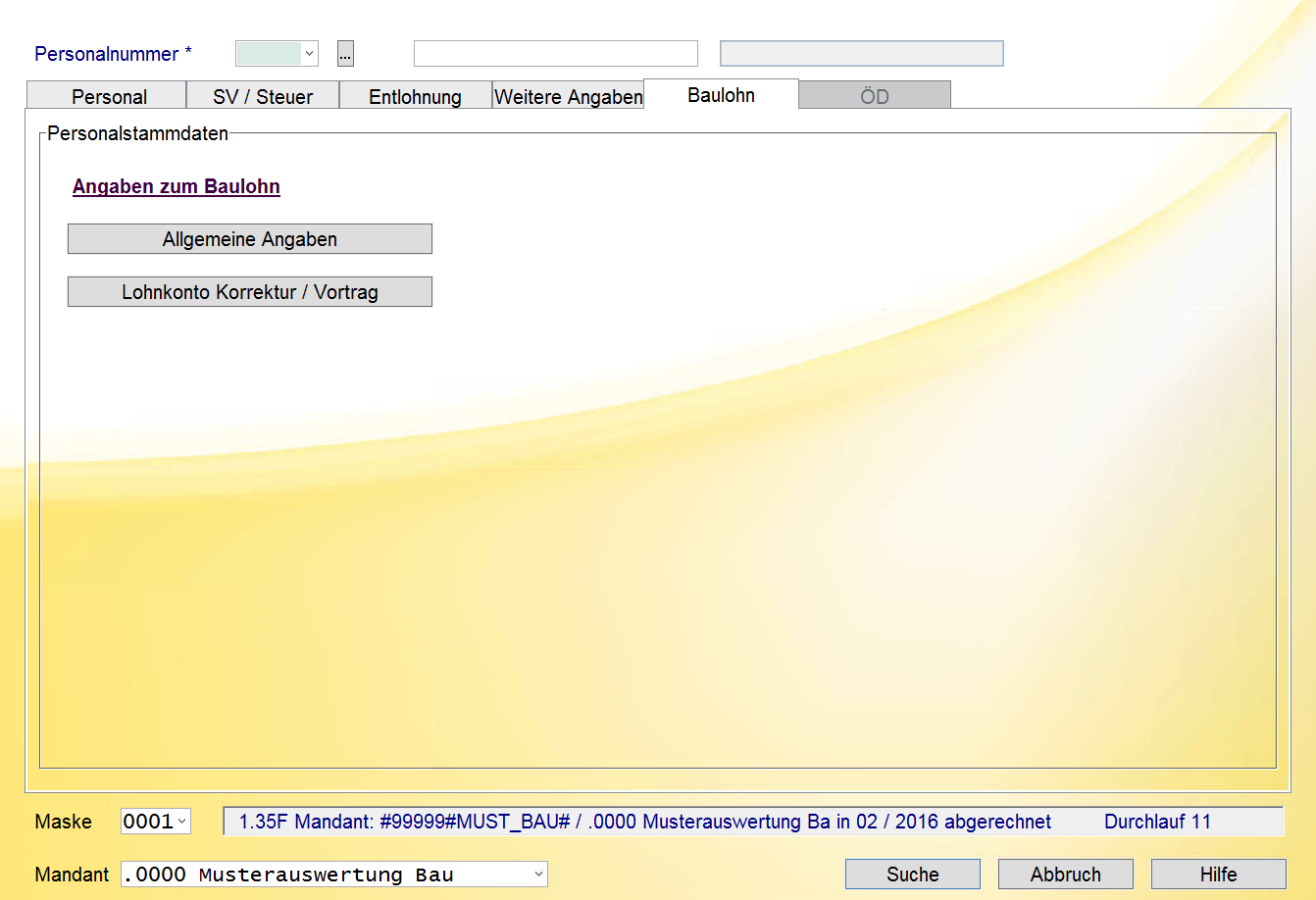
Task: Open Lohnkonto Korrektur / Vortrag
Action: click(x=250, y=292)
